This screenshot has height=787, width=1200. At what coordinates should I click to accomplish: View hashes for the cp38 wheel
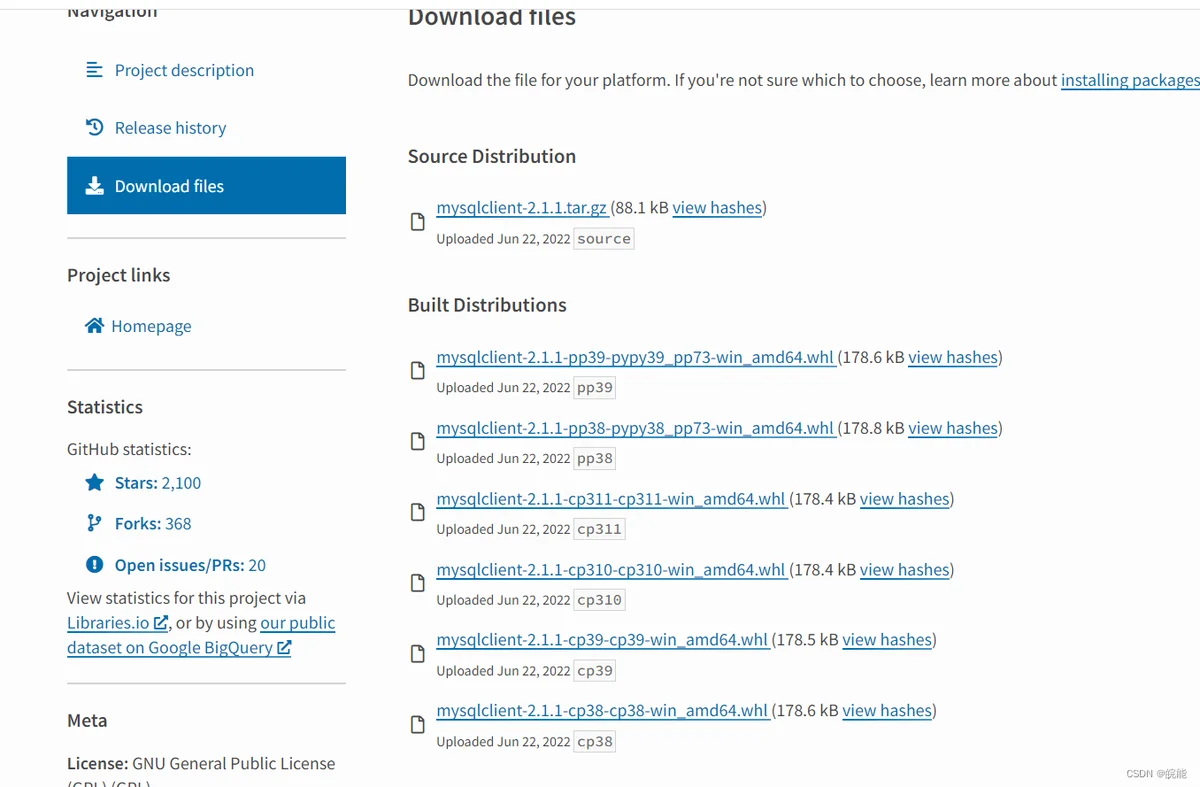(x=887, y=711)
